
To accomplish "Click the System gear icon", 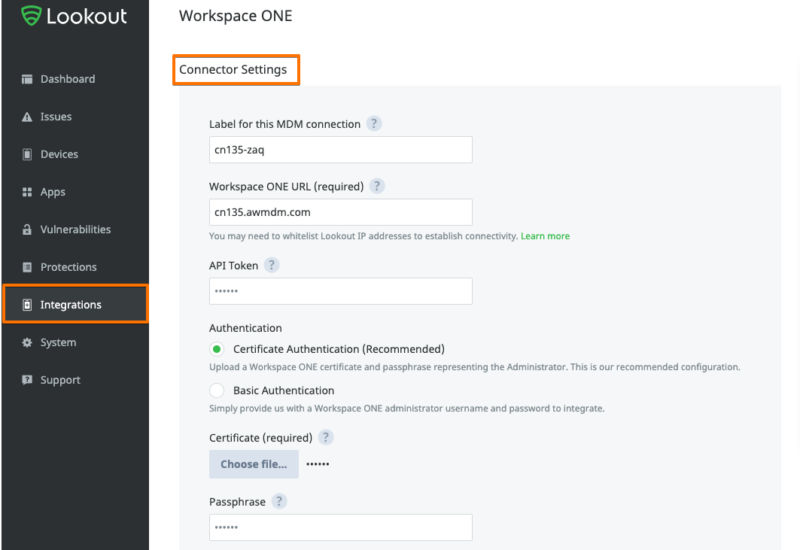I will pos(27,342).
